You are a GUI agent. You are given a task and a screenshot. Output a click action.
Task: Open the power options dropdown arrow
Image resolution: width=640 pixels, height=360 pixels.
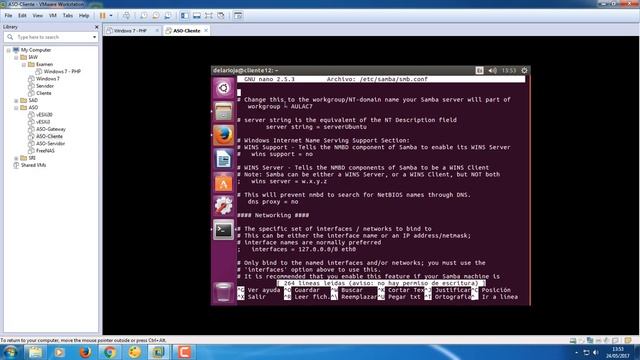(111, 16)
